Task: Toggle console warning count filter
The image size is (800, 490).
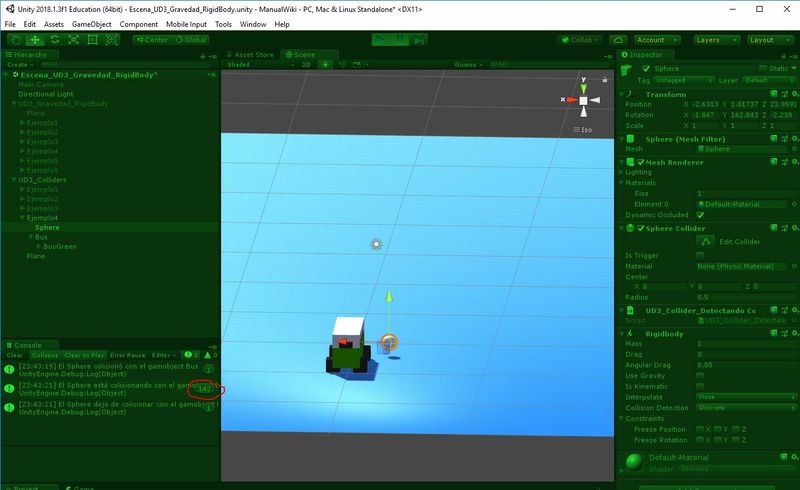Action: 211,355
